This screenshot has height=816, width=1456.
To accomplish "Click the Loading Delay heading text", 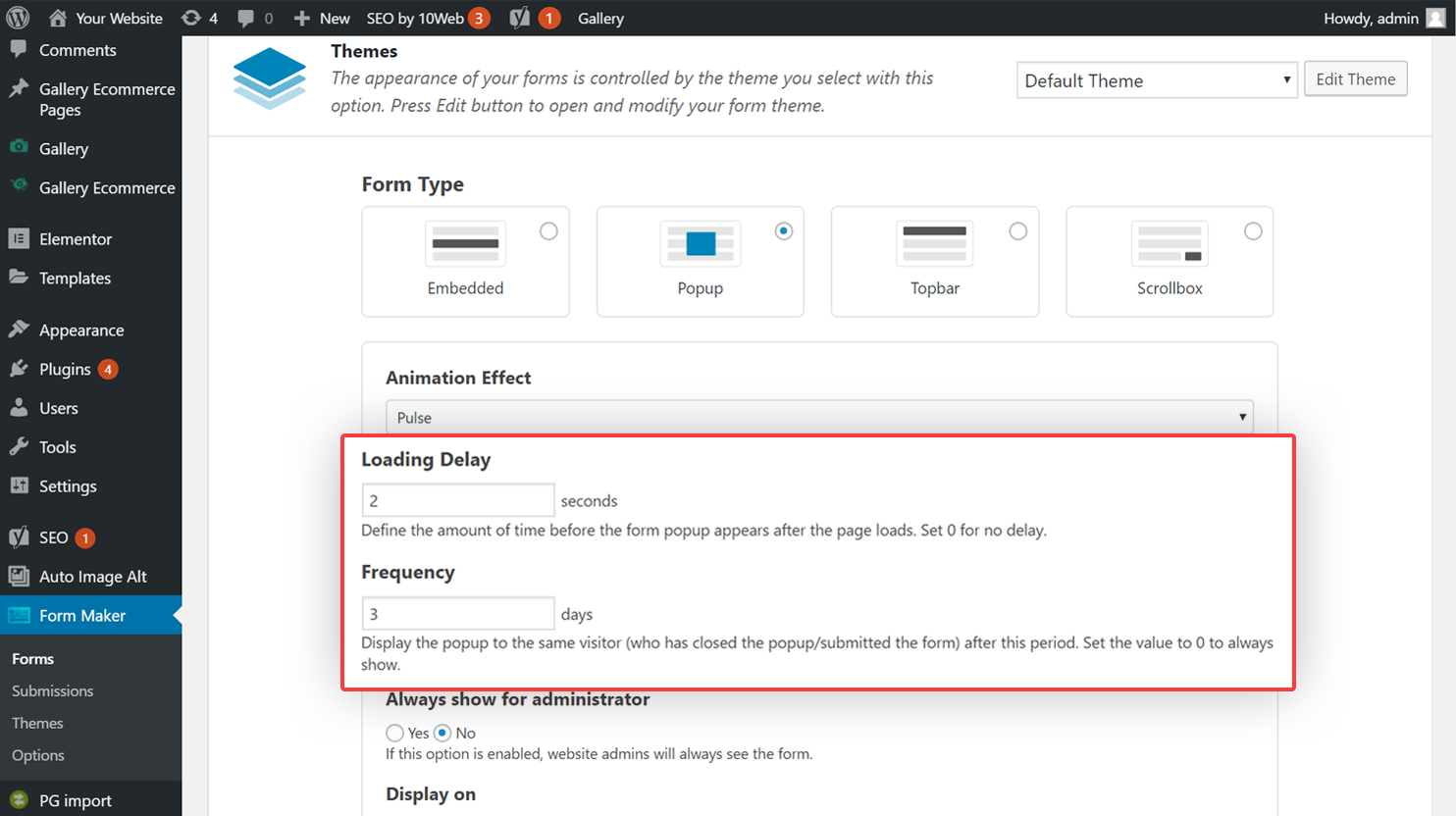I will click(426, 460).
